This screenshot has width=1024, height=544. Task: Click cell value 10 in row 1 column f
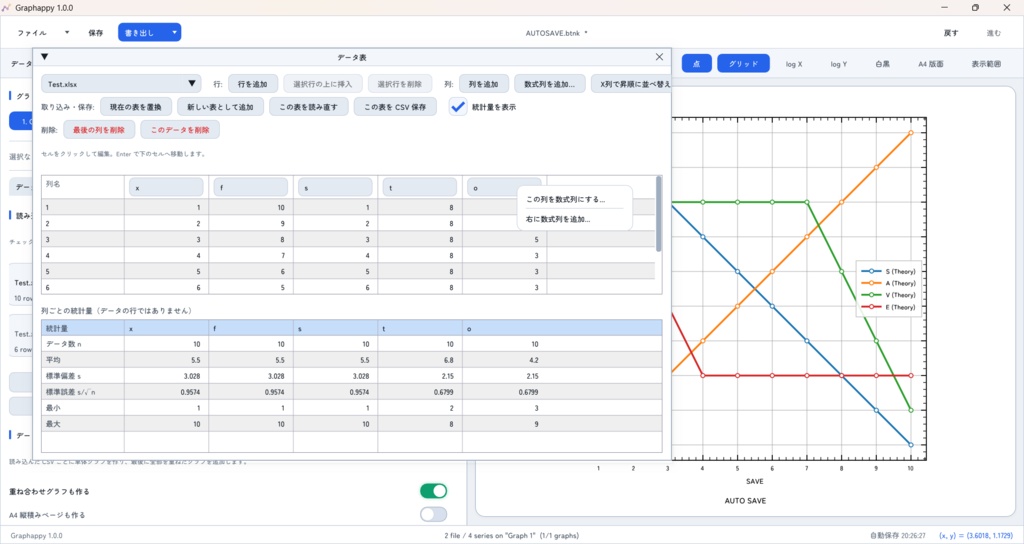251,207
